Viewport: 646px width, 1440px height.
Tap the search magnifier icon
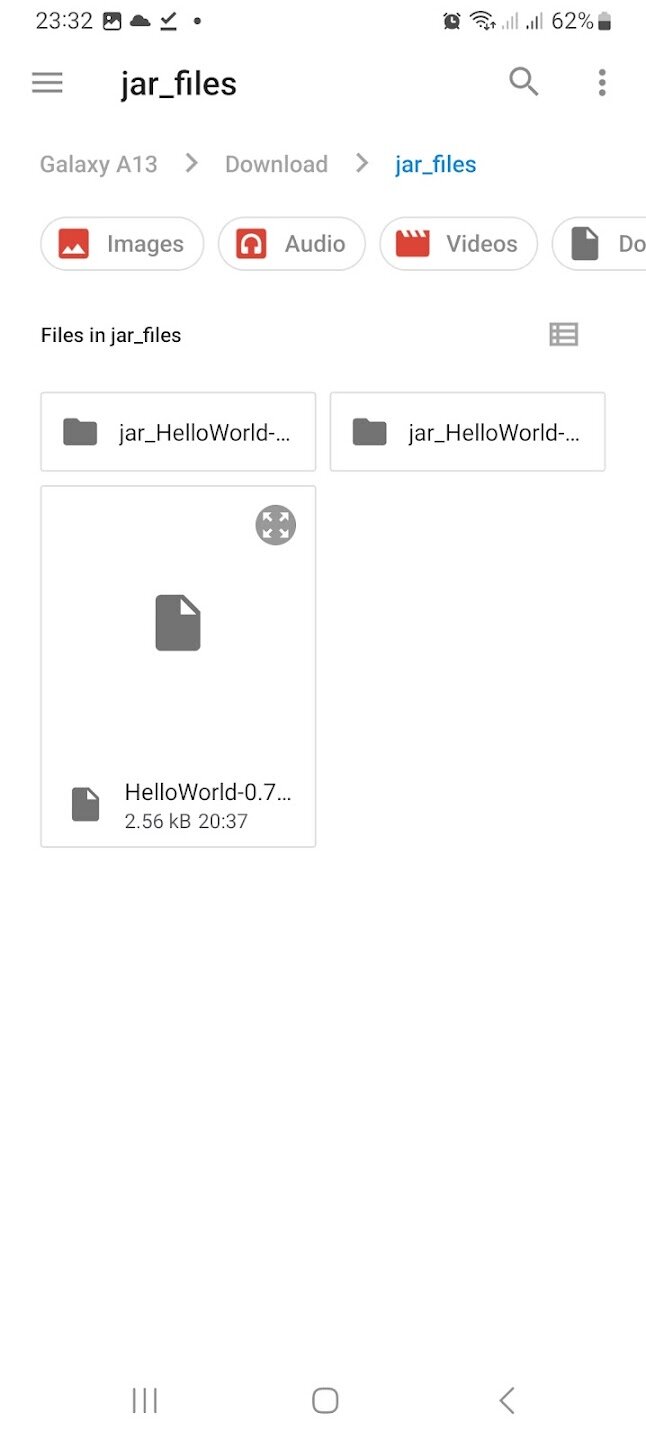[524, 82]
